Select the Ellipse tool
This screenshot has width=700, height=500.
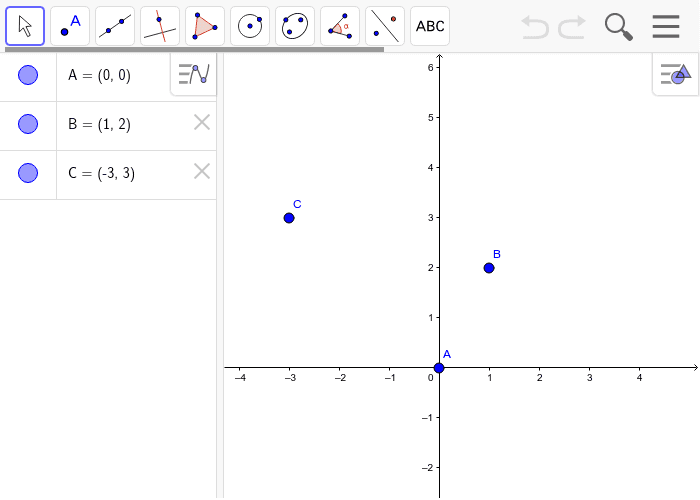tap(295, 26)
